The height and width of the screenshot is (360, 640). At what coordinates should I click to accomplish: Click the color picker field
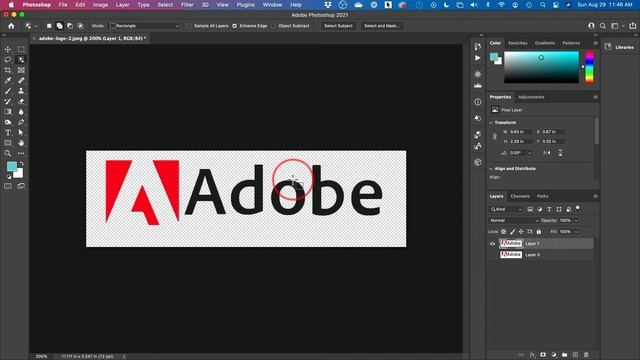click(541, 67)
